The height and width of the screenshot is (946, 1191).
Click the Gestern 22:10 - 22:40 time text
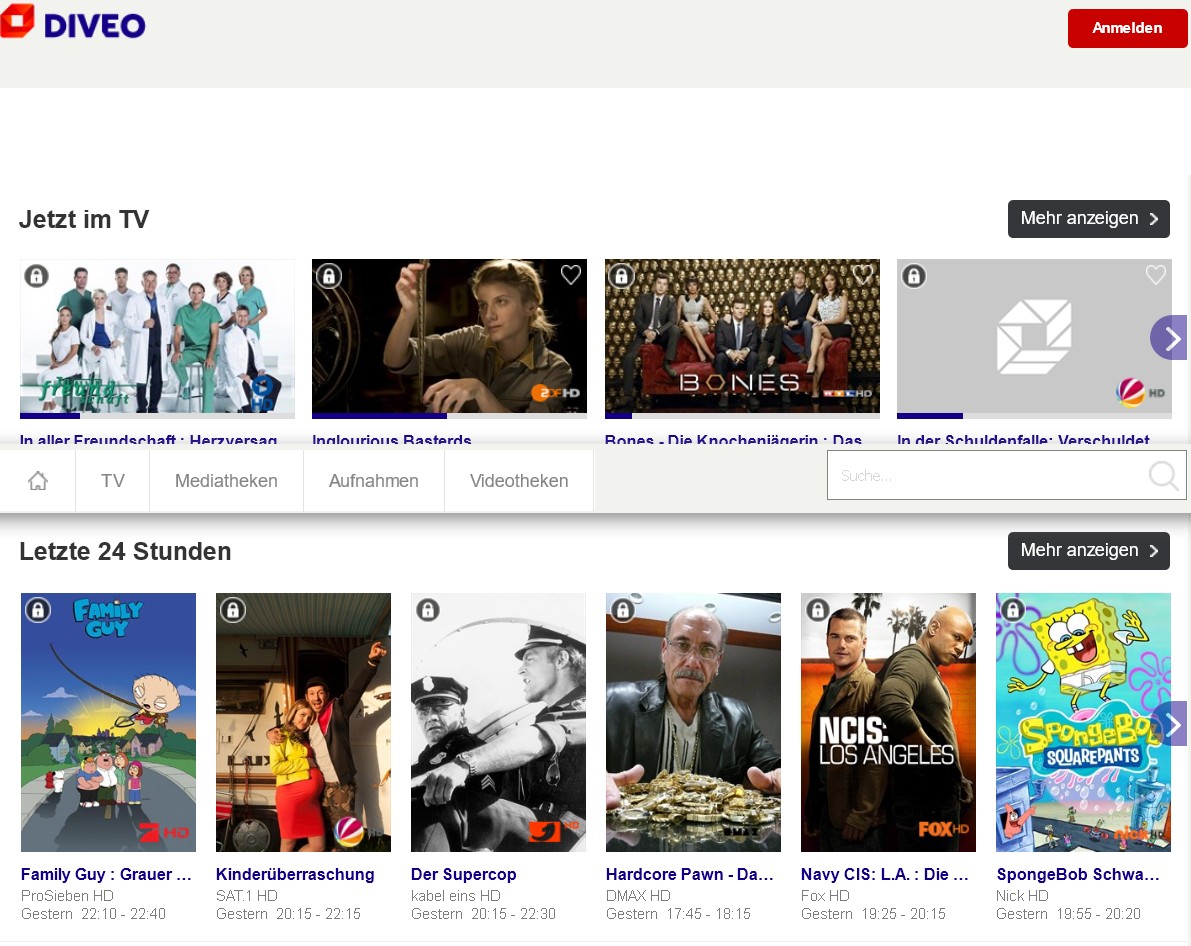tap(93, 914)
